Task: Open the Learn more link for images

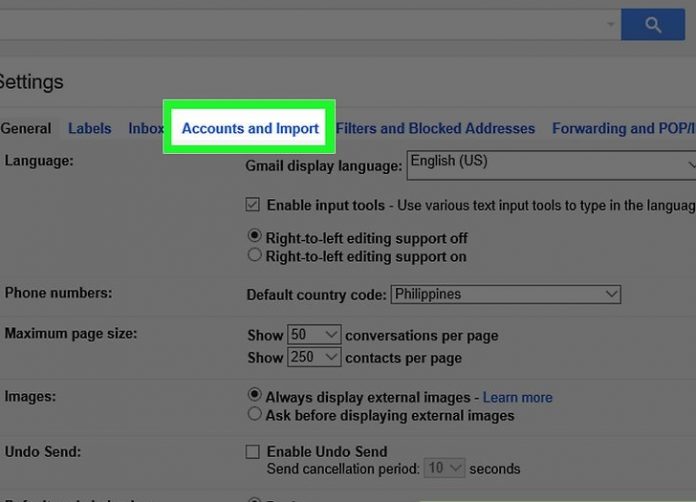Action: tap(518, 397)
